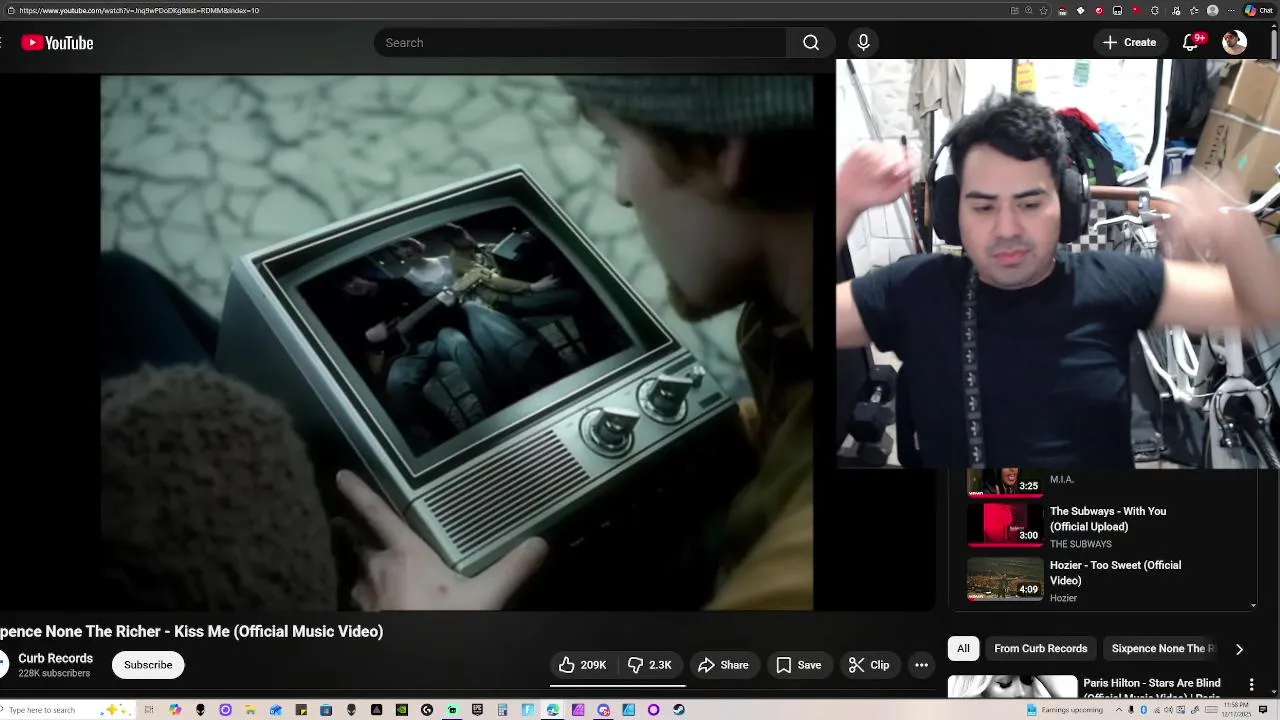Clip the video
The width and height of the screenshot is (1280, 720).
click(868, 665)
